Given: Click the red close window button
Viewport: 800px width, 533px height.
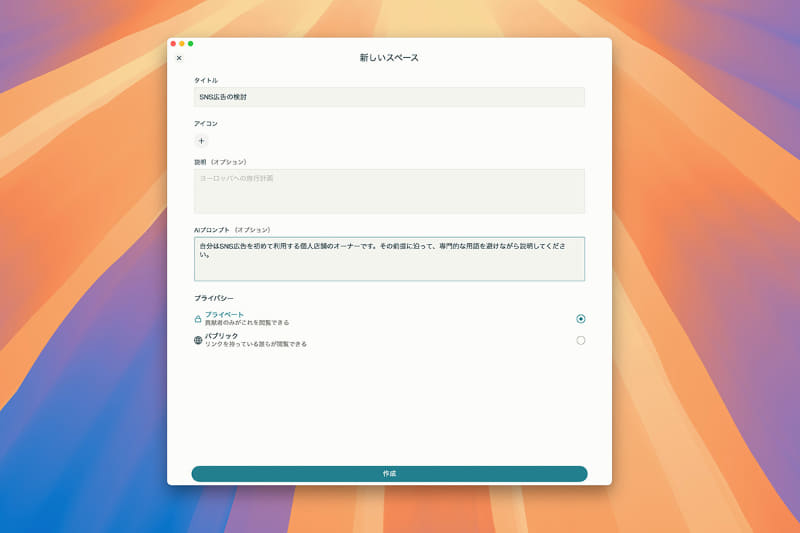Looking at the screenshot, I should (173, 44).
